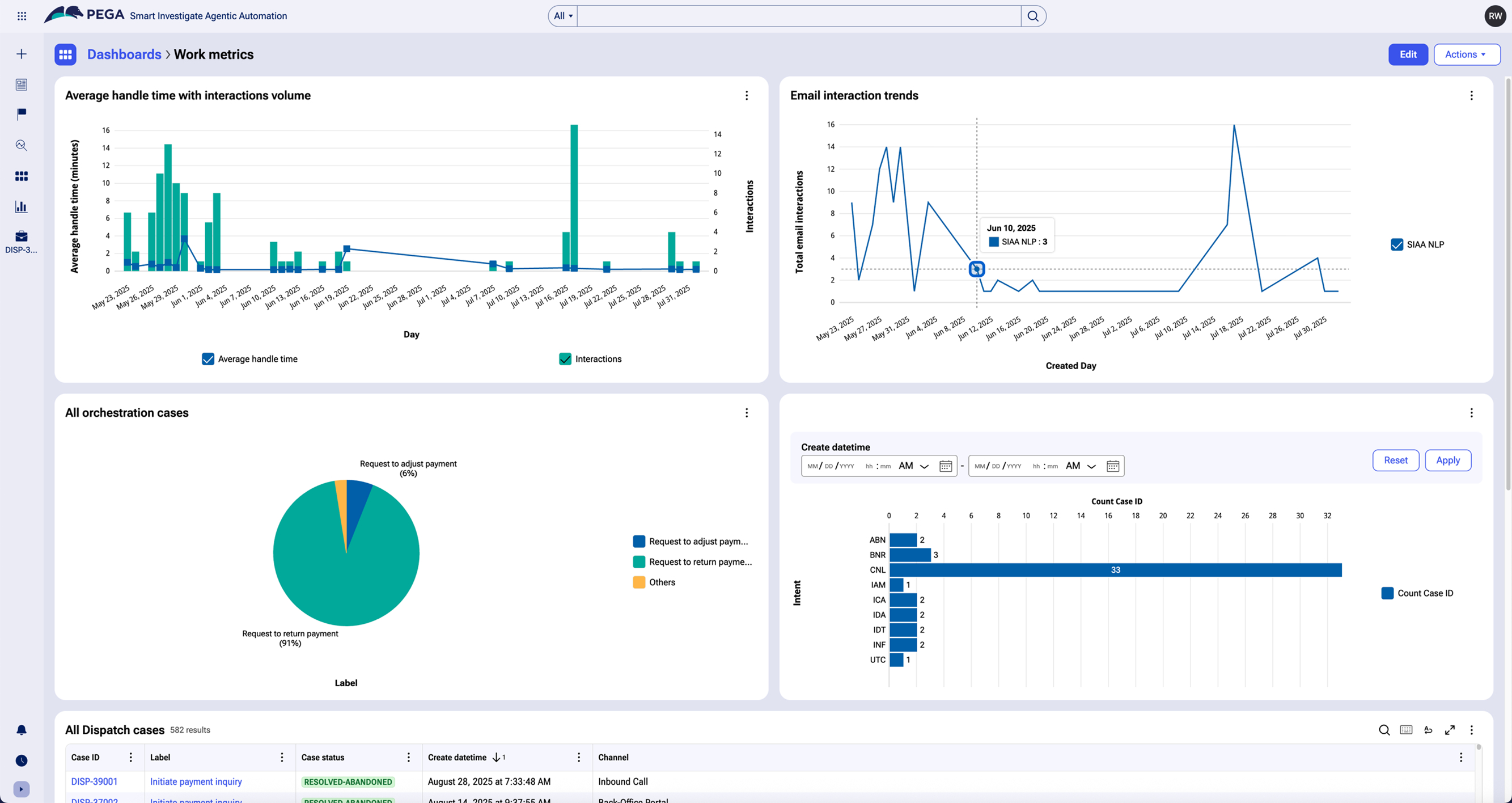The image size is (1512, 803).
Task: Open Email interaction trends options menu
Action: (1472, 95)
